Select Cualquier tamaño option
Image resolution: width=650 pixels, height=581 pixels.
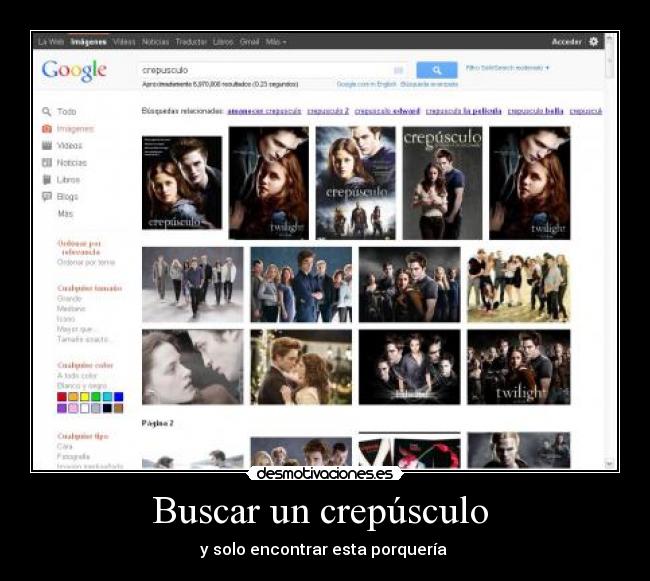(90, 288)
